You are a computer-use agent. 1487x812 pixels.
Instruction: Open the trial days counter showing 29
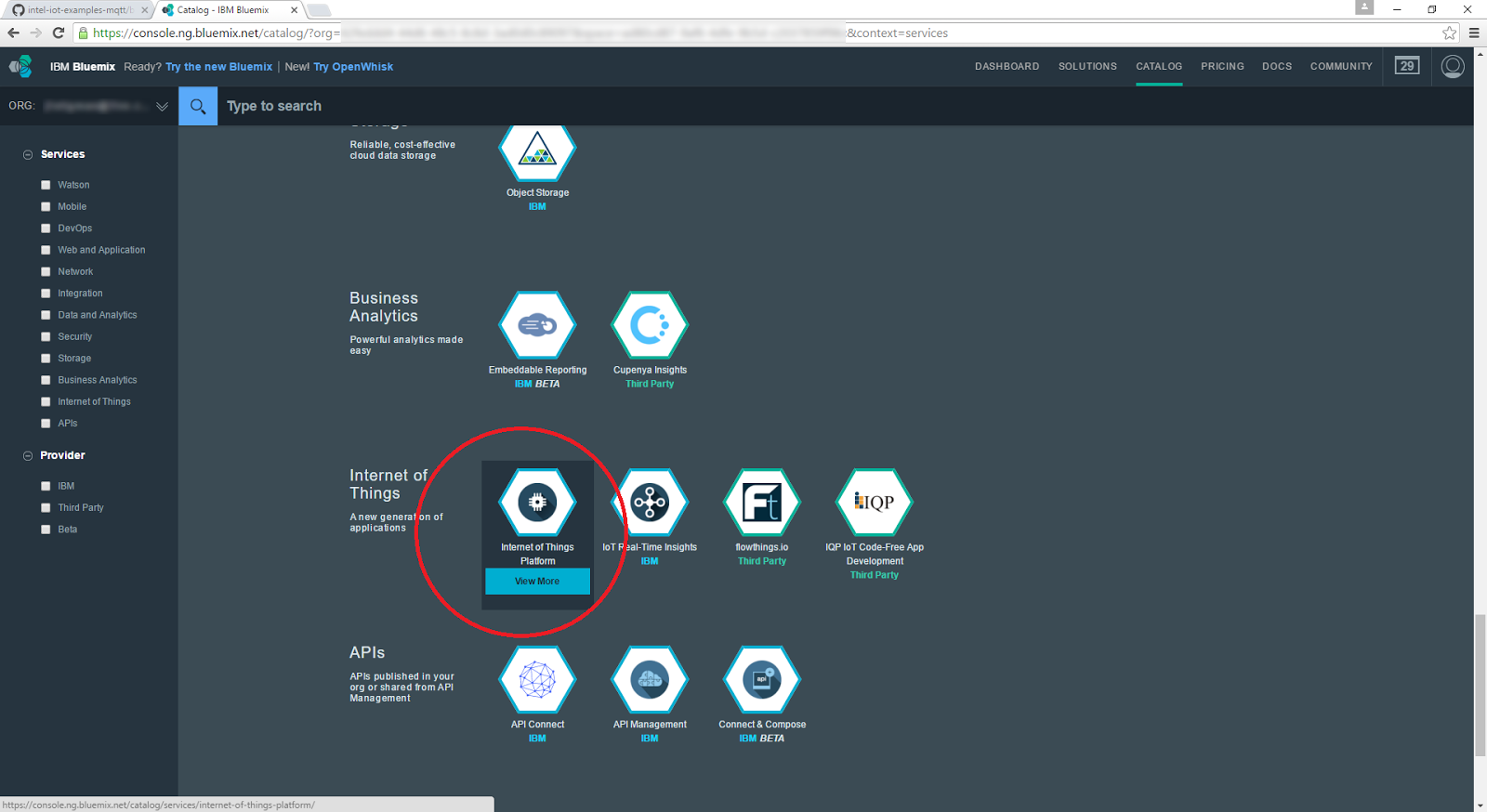pyautogui.click(x=1407, y=66)
